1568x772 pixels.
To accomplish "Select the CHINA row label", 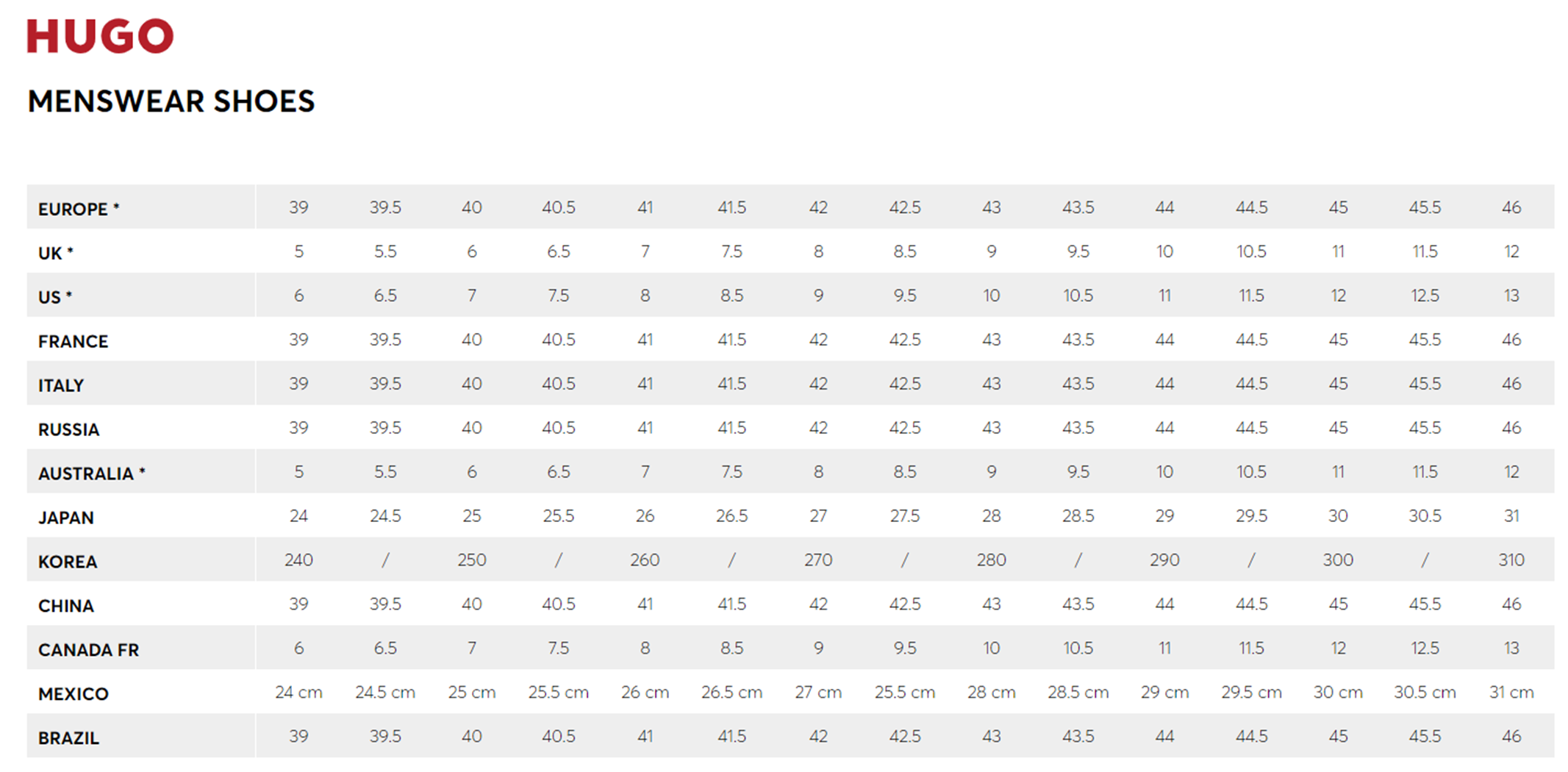I will (66, 606).
